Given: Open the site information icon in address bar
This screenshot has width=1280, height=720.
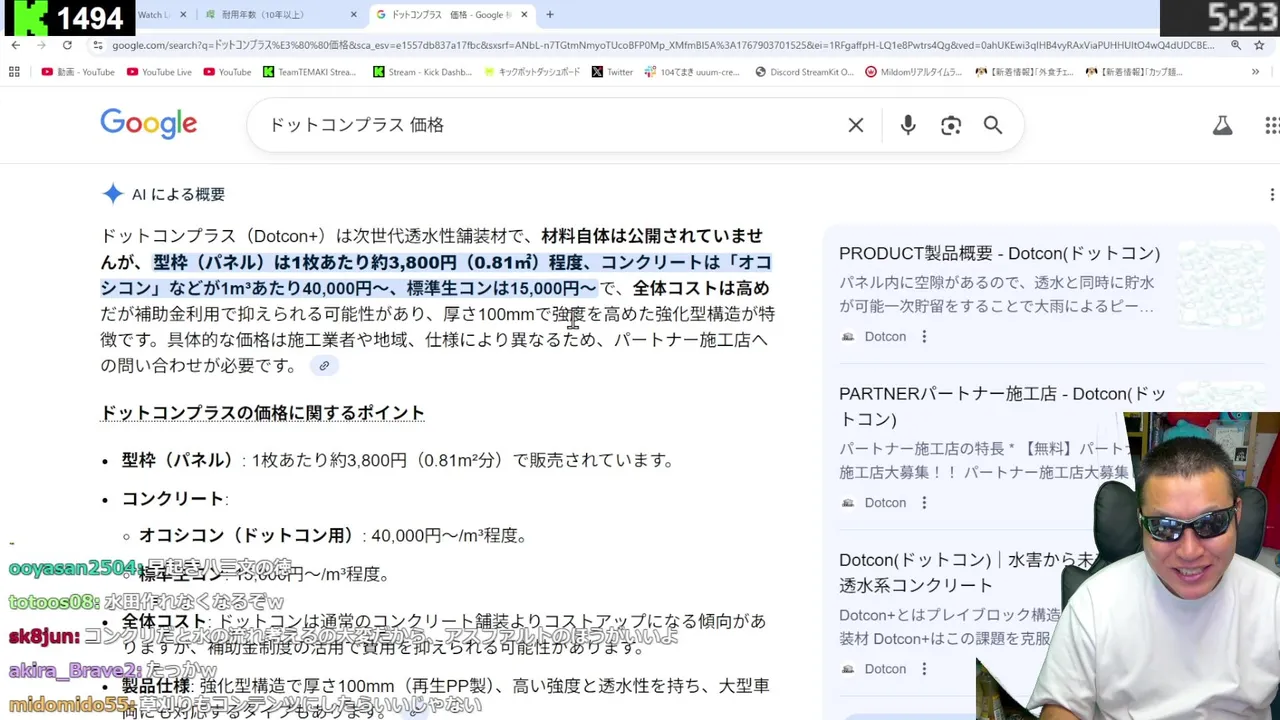Looking at the screenshot, I should [x=97, y=45].
